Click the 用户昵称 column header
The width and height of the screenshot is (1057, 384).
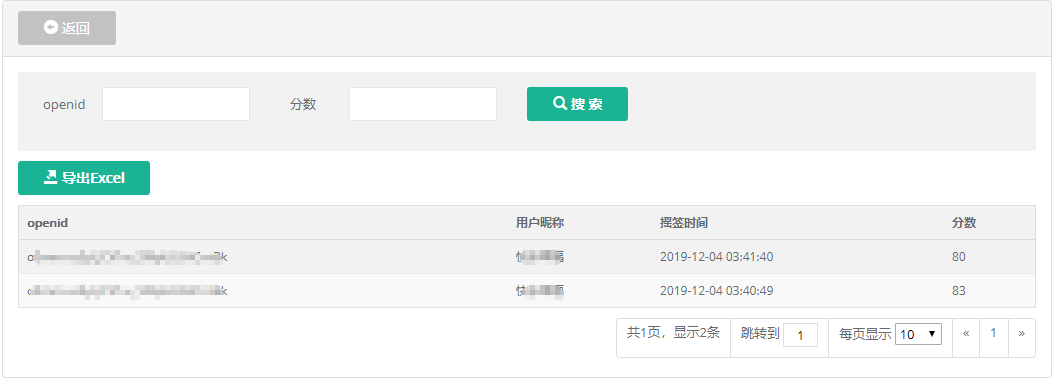click(x=540, y=223)
